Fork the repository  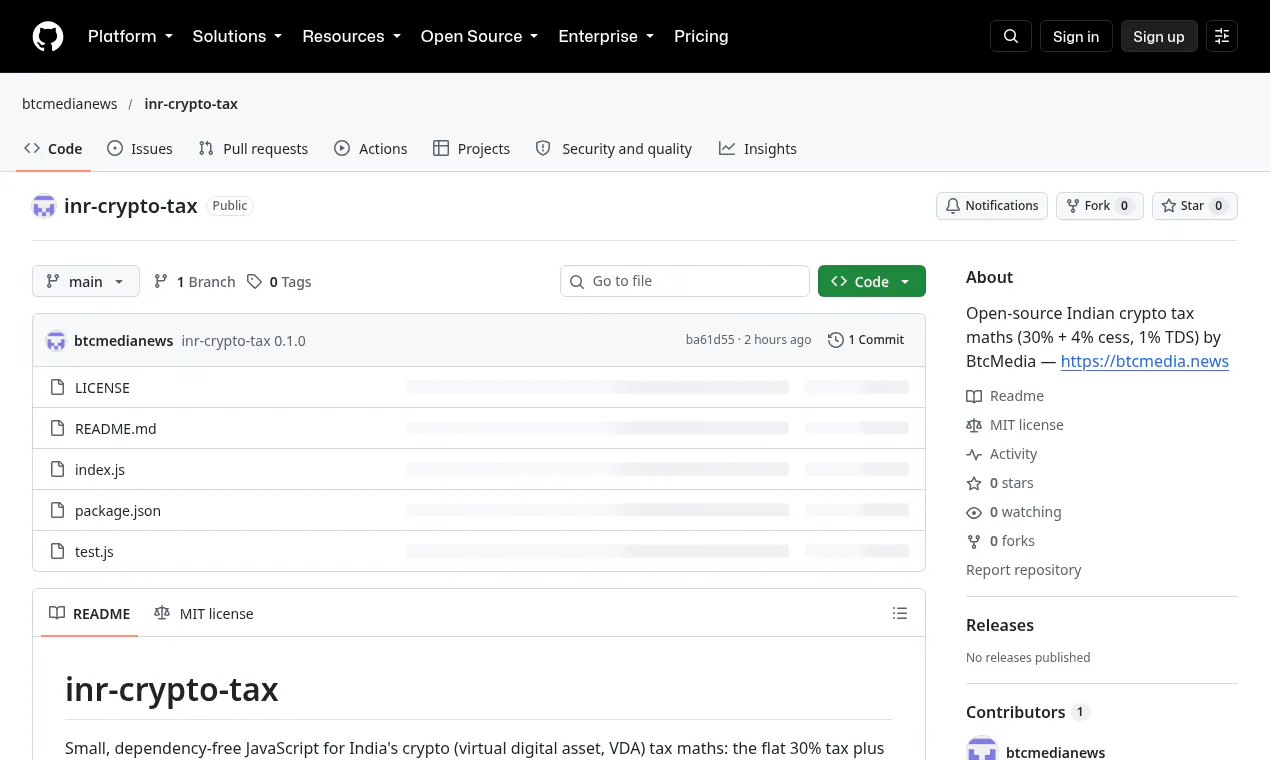[1100, 206]
